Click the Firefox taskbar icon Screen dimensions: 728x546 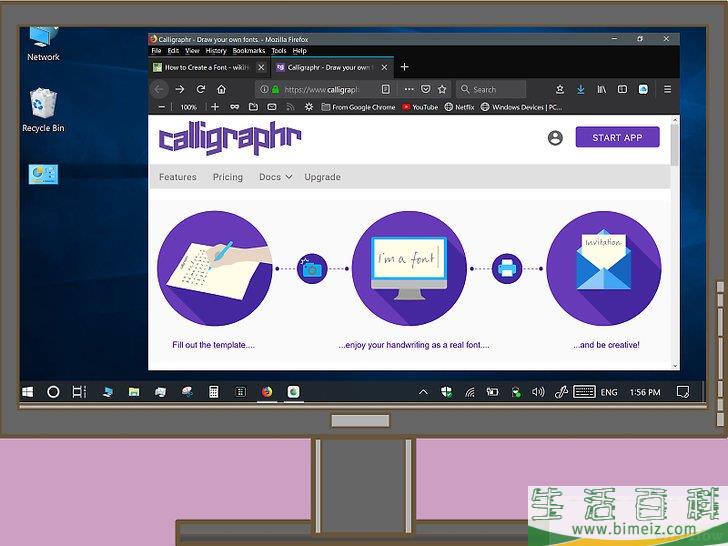267,392
